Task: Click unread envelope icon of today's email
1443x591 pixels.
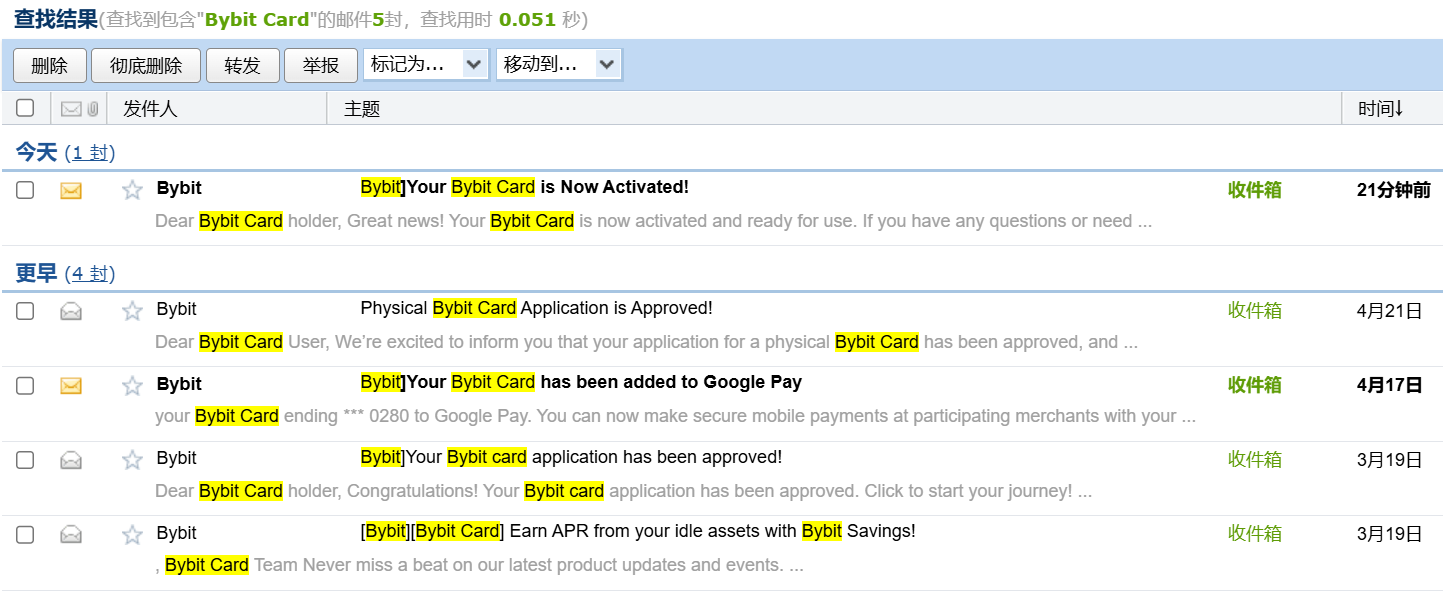Action: [x=71, y=190]
